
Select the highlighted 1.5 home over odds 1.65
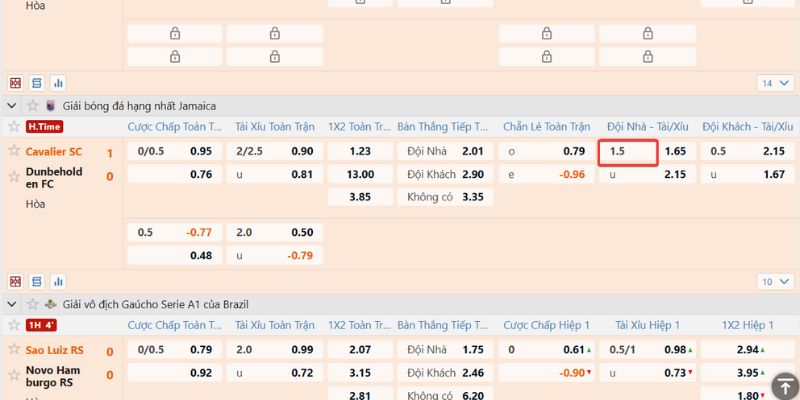[x=675, y=151]
